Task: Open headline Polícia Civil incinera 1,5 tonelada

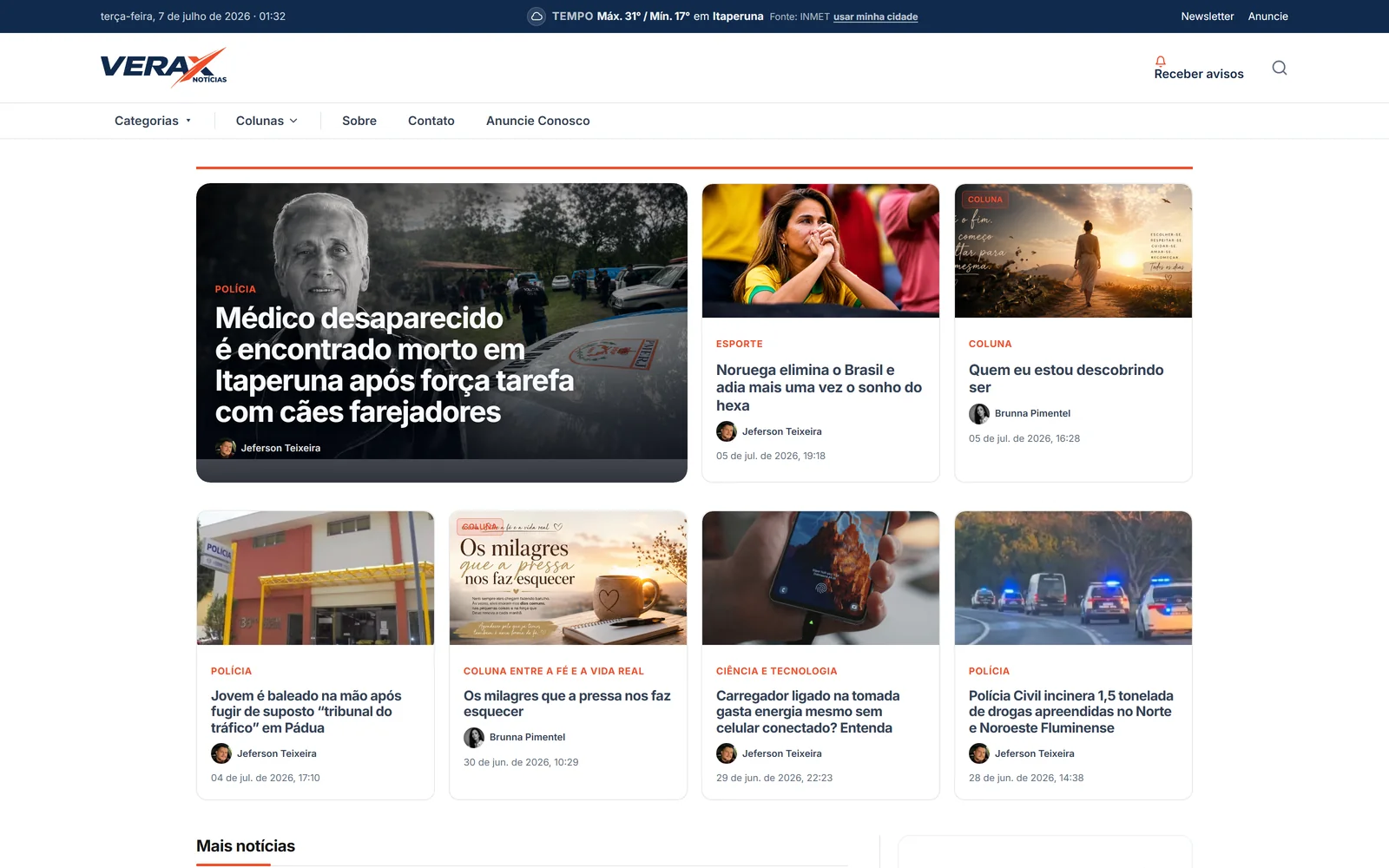Action: click(x=1071, y=712)
